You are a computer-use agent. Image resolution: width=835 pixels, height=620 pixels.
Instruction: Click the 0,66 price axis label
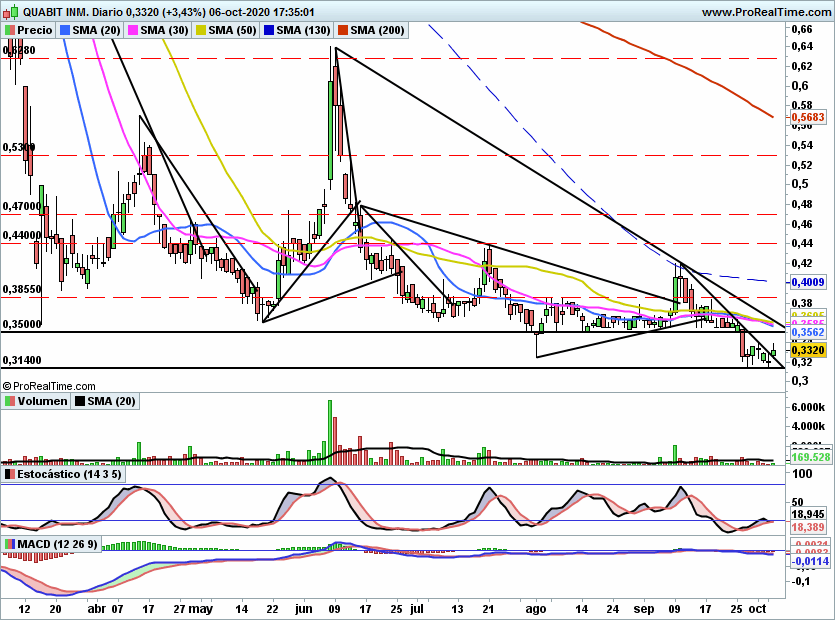pyautogui.click(x=802, y=29)
